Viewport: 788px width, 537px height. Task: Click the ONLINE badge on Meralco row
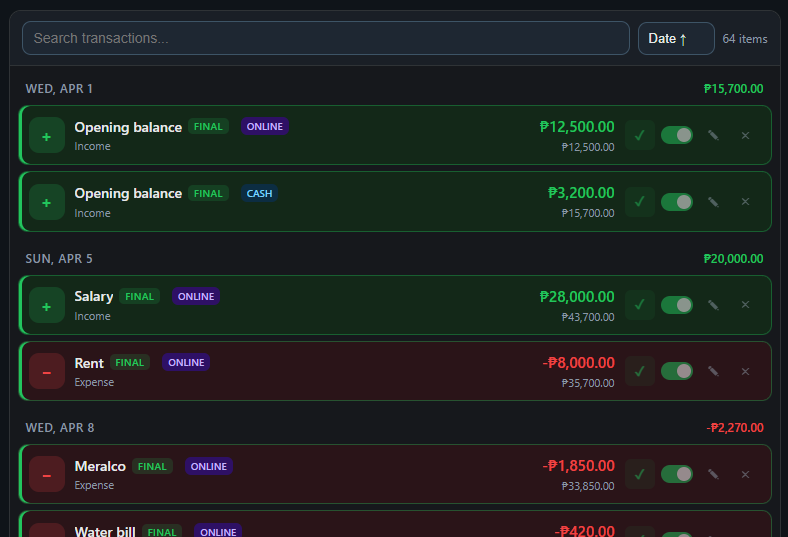click(x=209, y=466)
